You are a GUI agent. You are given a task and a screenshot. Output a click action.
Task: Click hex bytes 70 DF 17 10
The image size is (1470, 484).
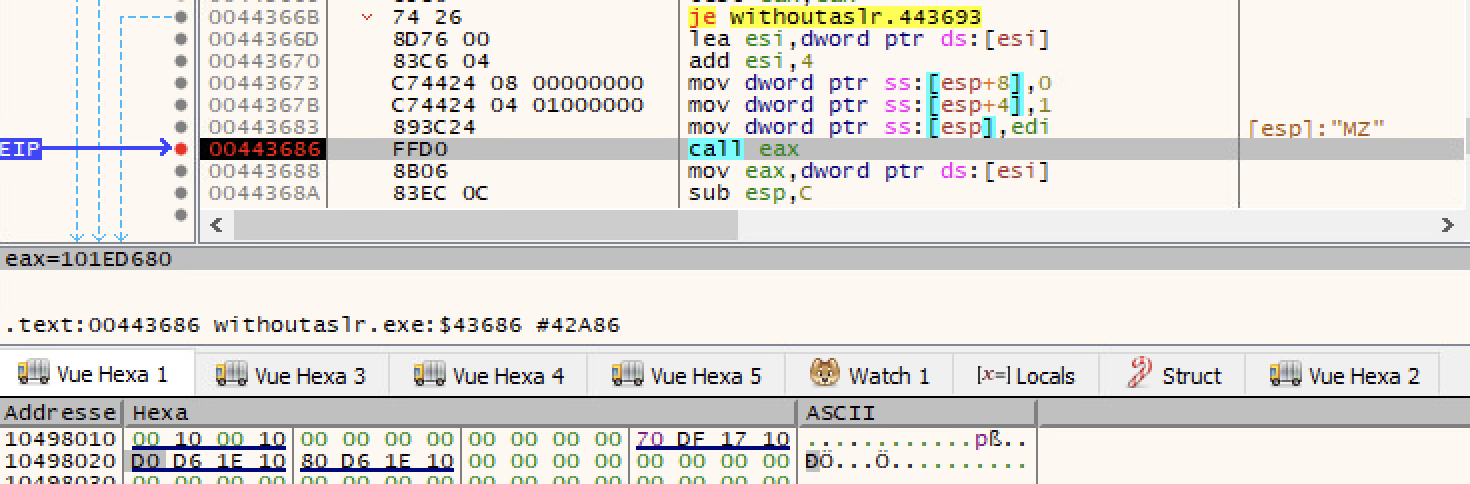point(713,439)
